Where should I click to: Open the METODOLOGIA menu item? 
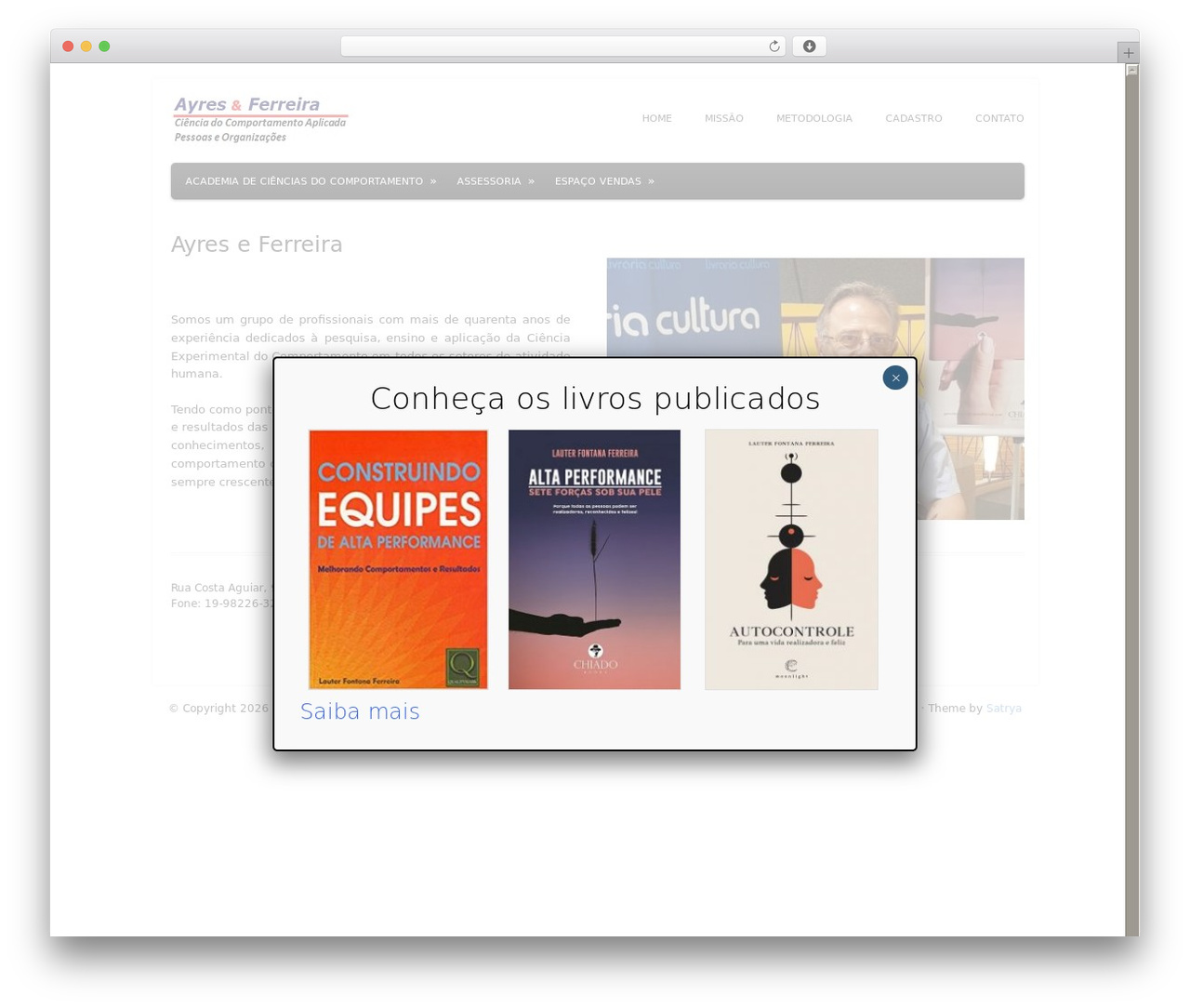[813, 118]
